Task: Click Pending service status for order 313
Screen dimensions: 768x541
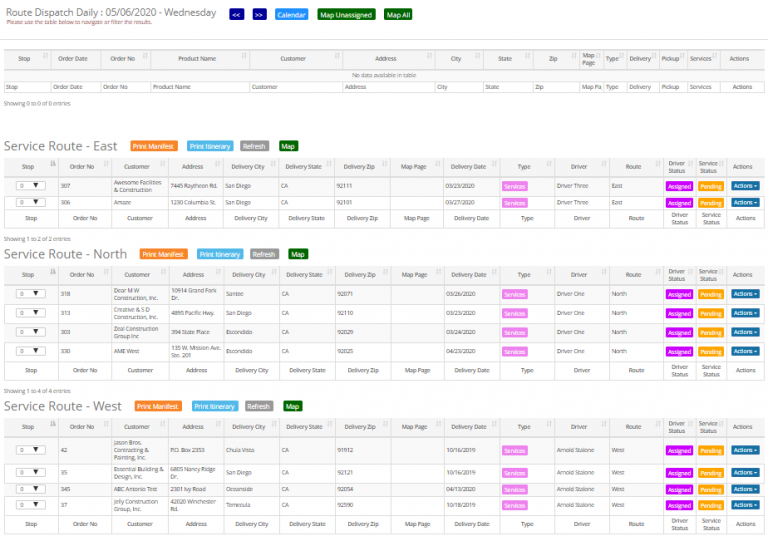Action: [710, 313]
